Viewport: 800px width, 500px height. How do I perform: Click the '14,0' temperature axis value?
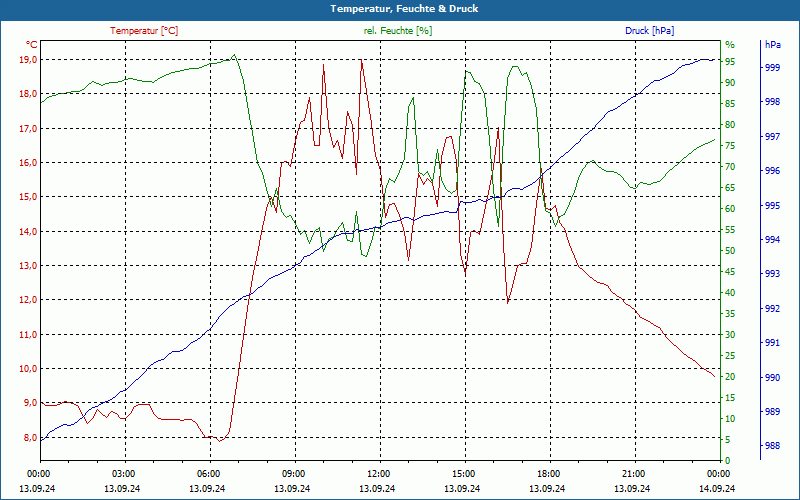pos(28,232)
